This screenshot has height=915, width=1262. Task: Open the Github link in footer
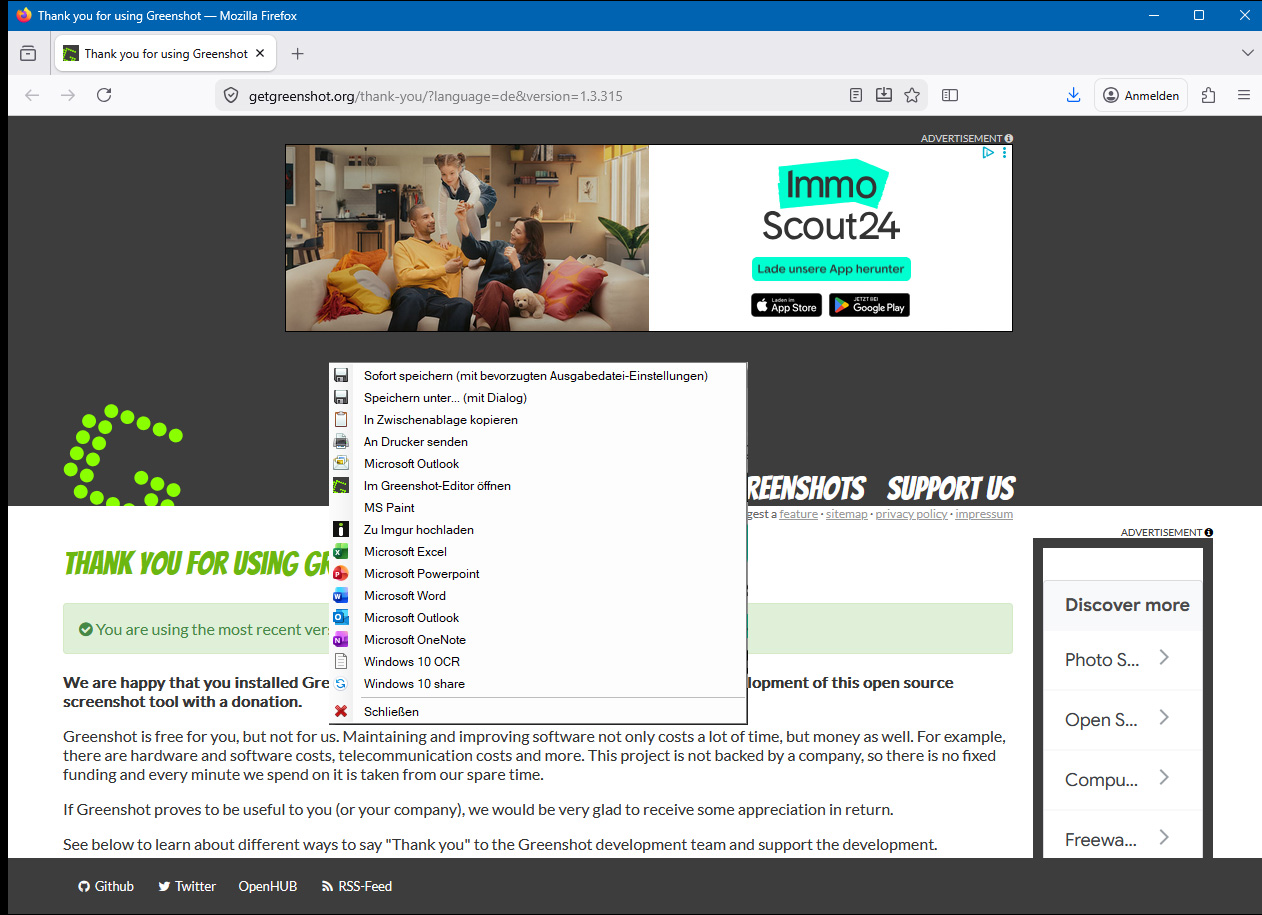[106, 886]
